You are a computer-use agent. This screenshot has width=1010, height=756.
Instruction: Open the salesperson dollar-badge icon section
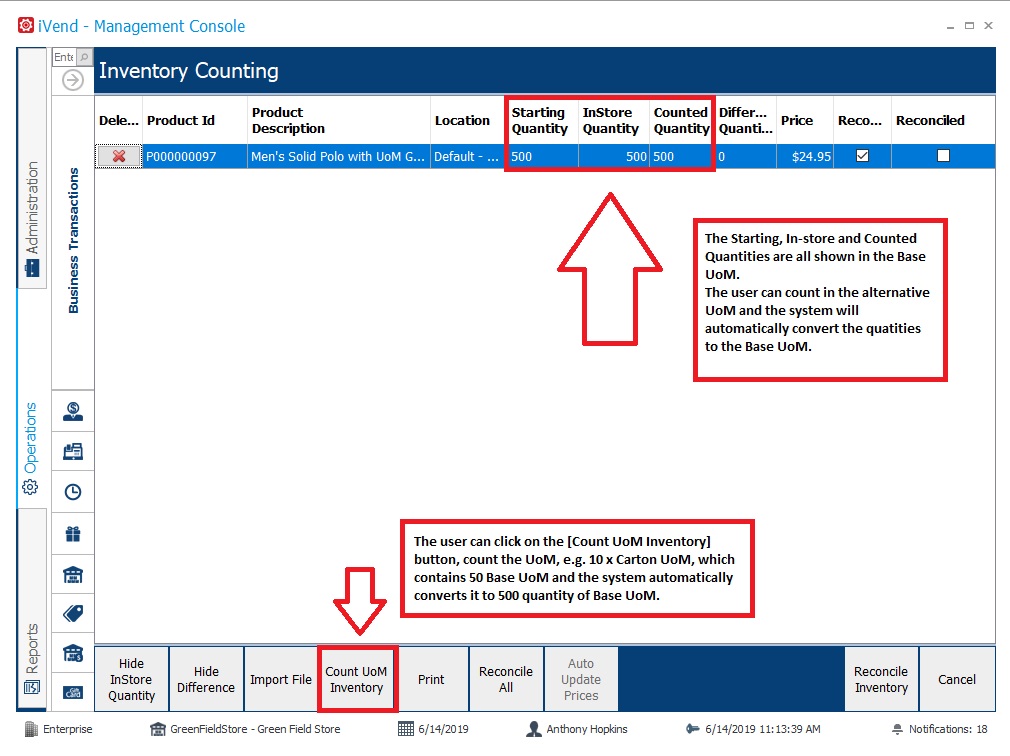73,411
